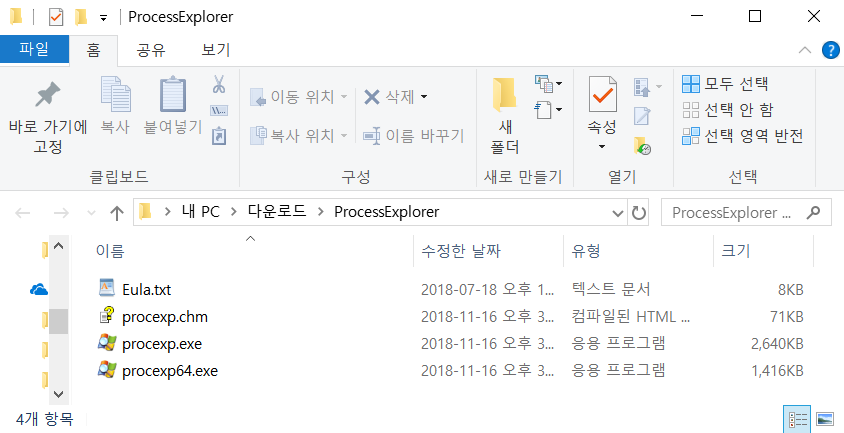The width and height of the screenshot is (844, 433).
Task: Select the Eula.txt file
Action: point(146,290)
